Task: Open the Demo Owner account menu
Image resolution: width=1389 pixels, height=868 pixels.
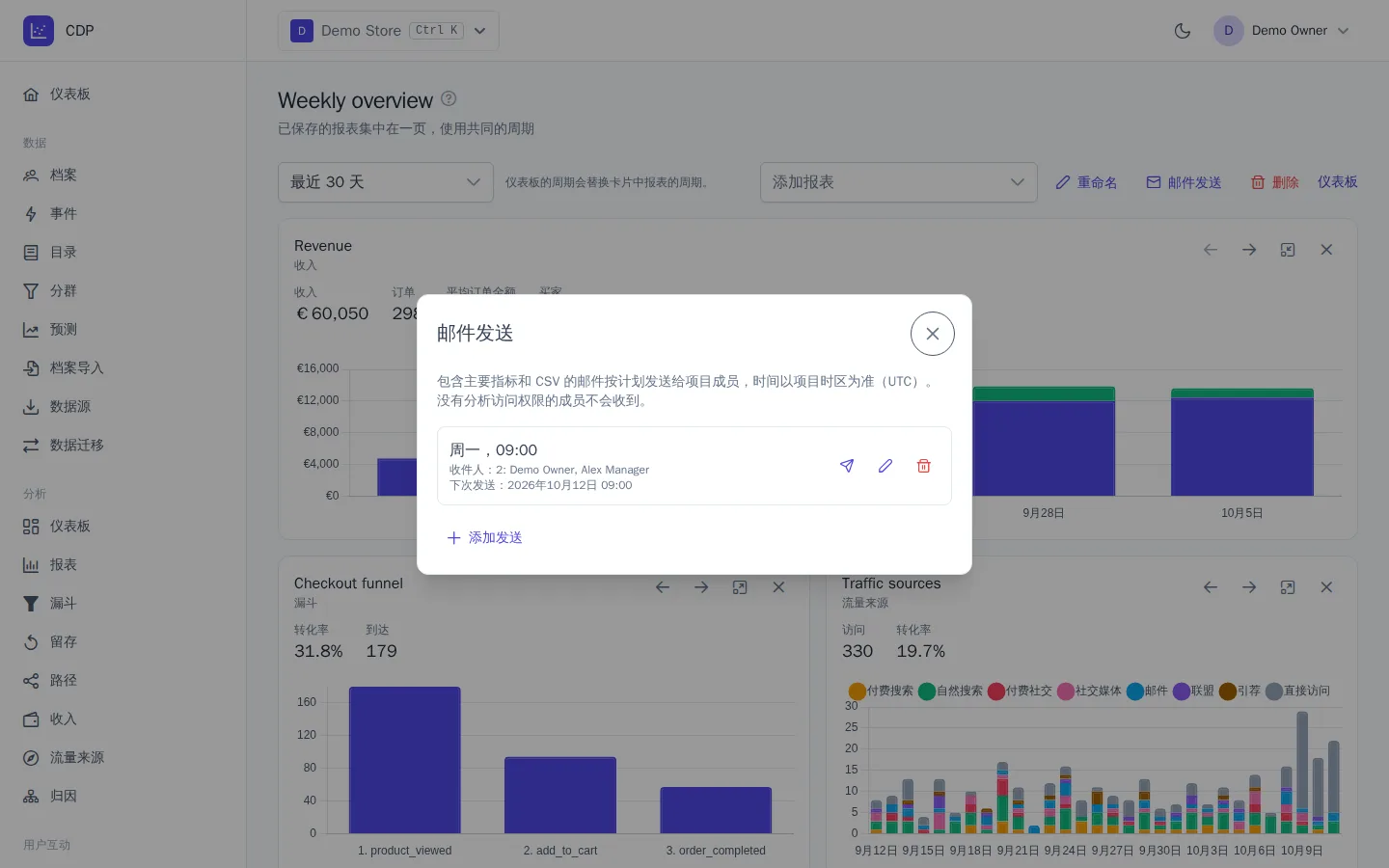Action: (1283, 31)
